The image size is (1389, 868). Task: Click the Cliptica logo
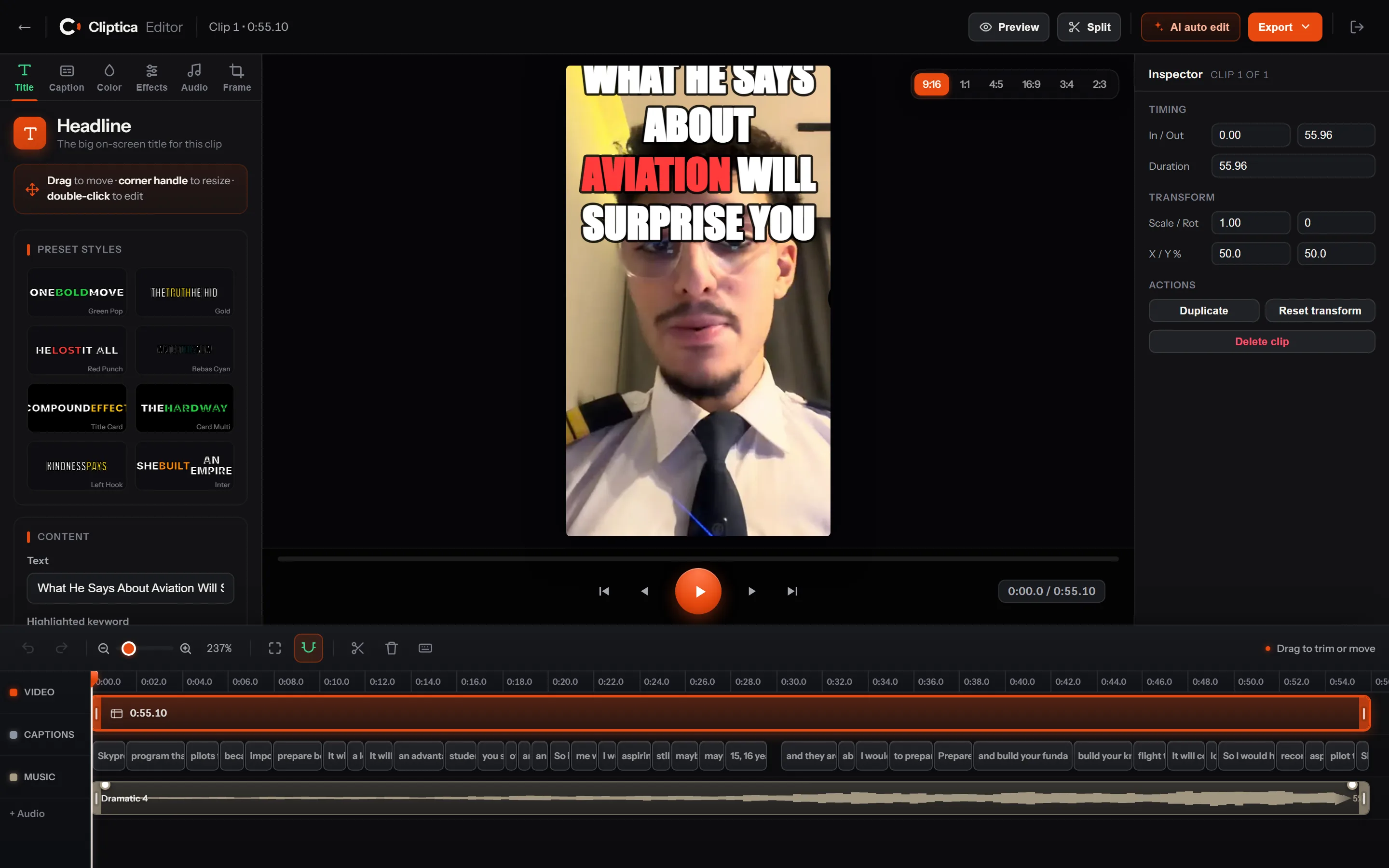(x=70, y=27)
